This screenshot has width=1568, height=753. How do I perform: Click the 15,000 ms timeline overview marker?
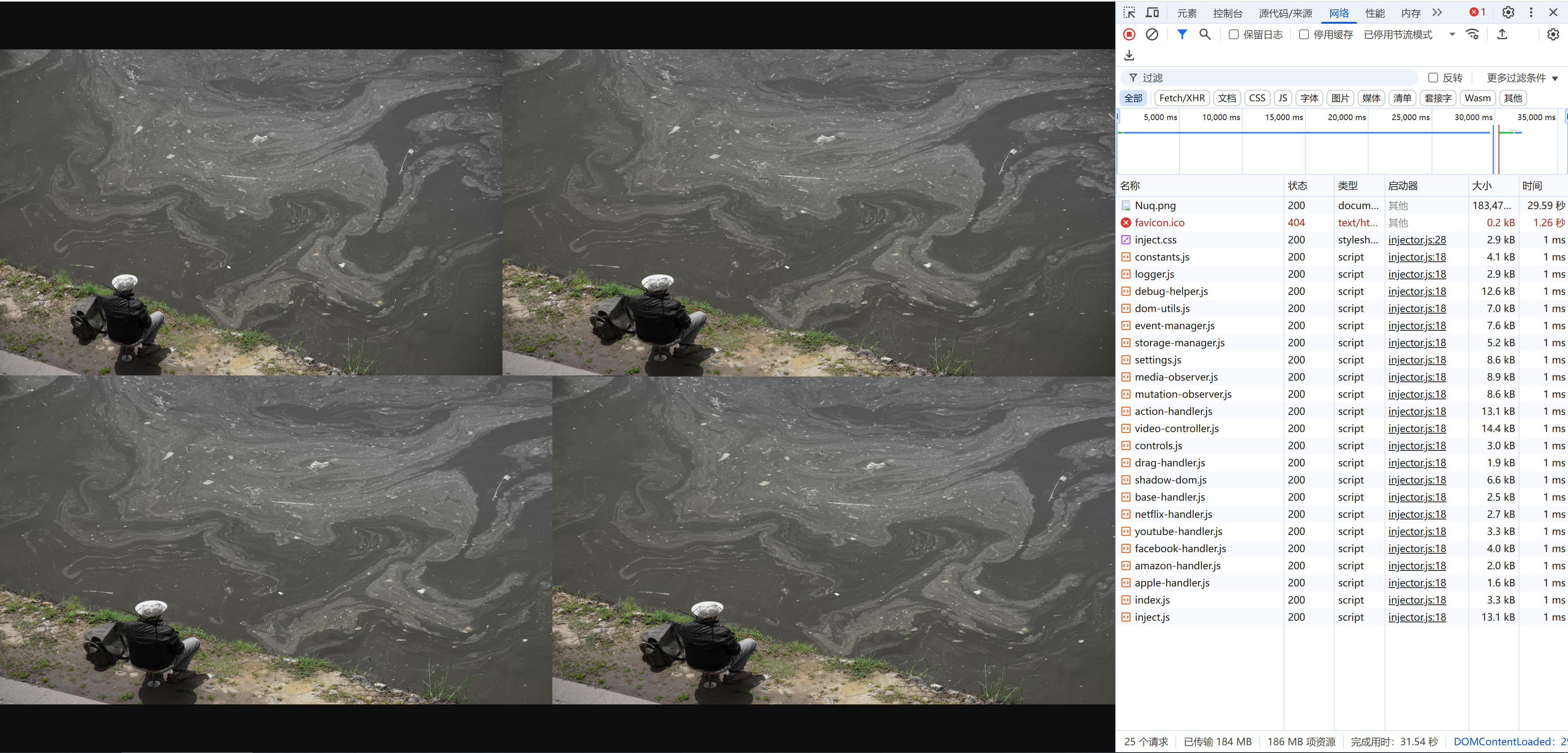[x=1284, y=117]
